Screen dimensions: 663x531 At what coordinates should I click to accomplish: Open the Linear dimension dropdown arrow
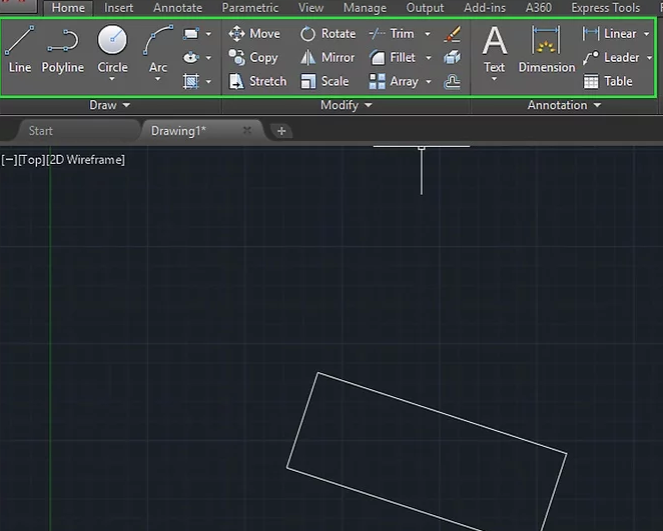pos(646,34)
